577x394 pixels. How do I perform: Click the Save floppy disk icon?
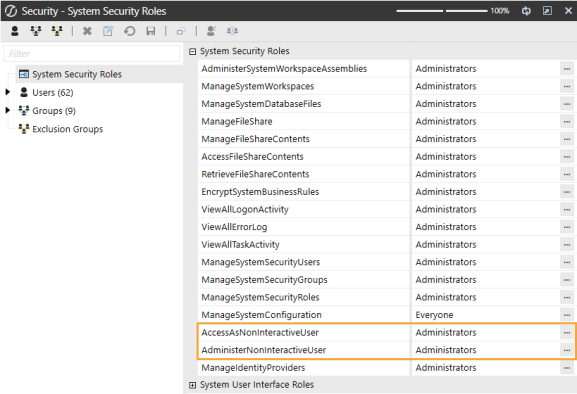151,31
